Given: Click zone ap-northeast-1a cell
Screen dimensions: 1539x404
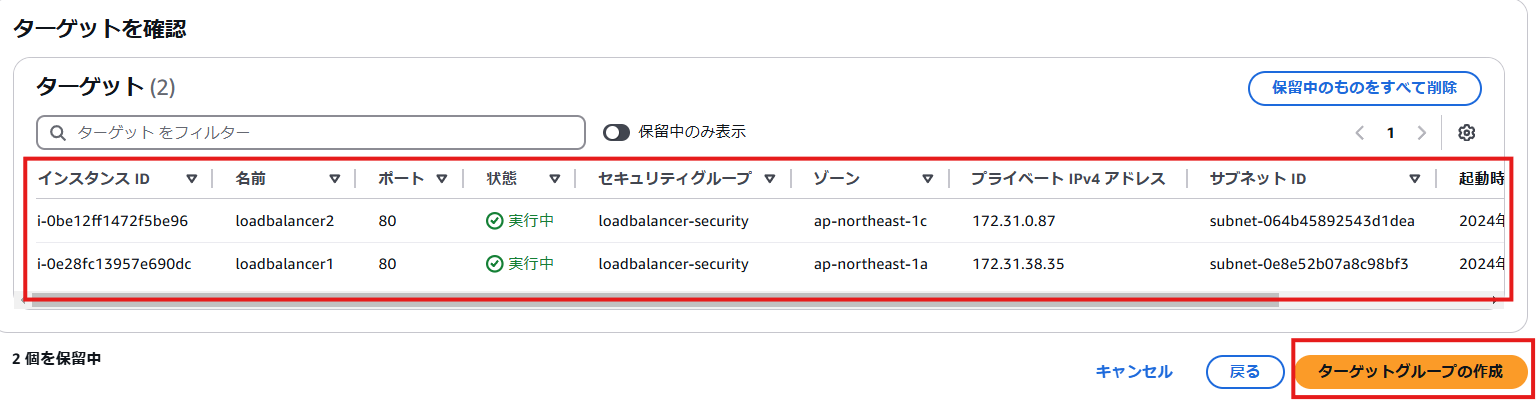Looking at the screenshot, I should pos(870,264).
